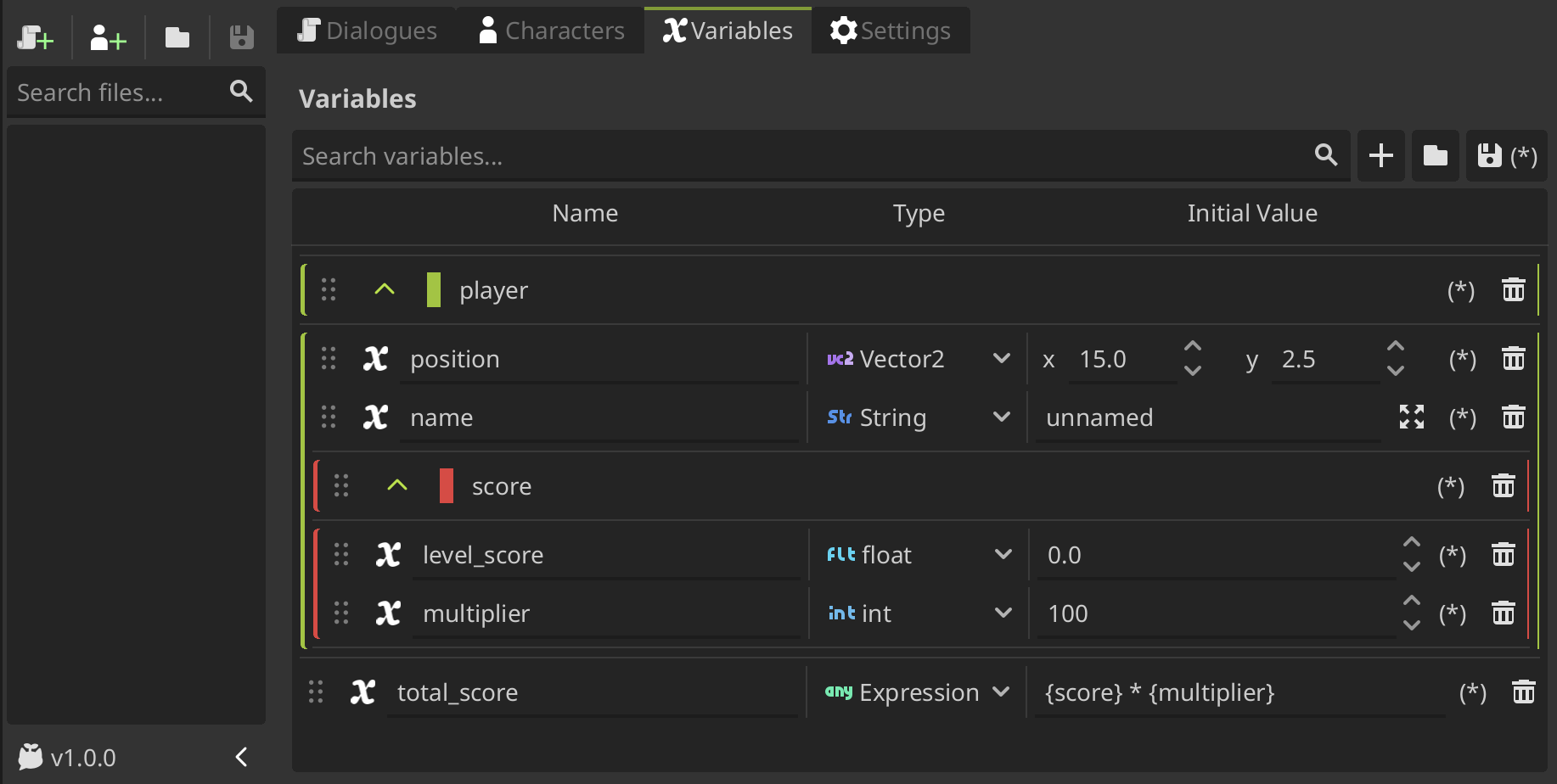Delete the multiplier variable
This screenshot has width=1557, height=784.
point(1504,613)
